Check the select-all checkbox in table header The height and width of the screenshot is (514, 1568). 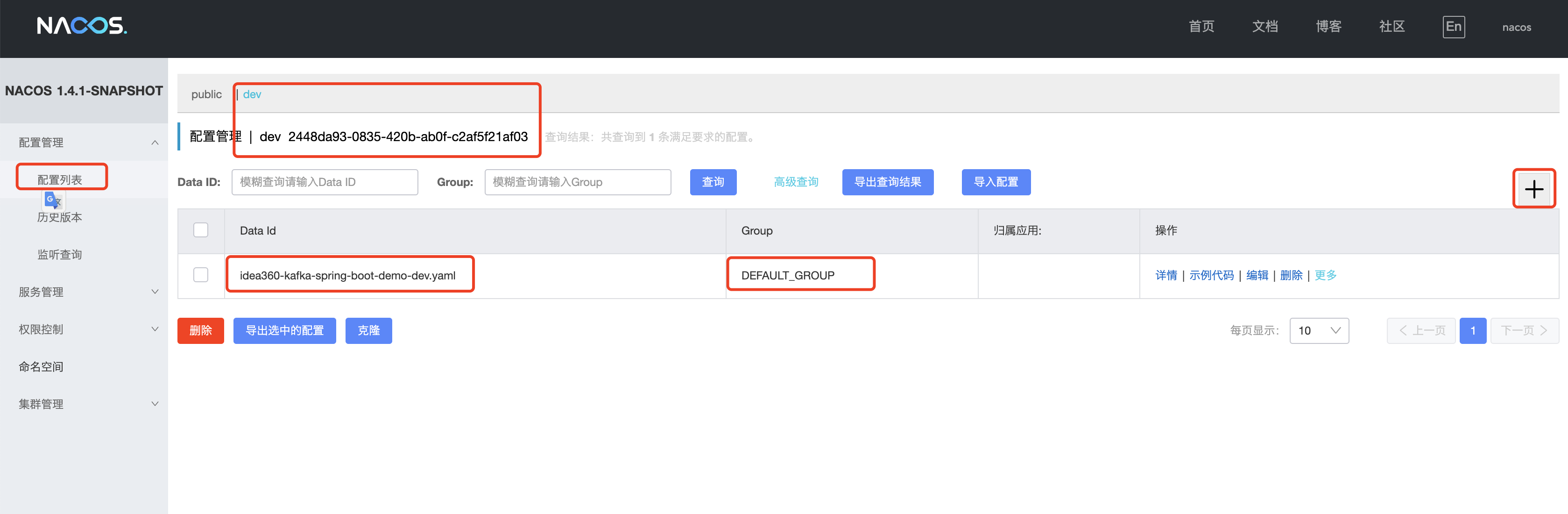(x=200, y=230)
